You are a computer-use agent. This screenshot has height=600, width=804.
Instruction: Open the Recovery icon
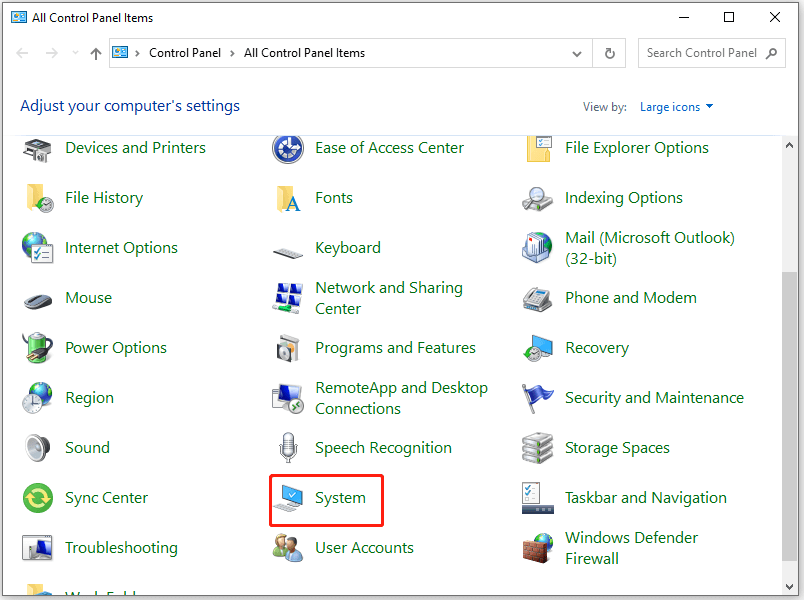(537, 348)
